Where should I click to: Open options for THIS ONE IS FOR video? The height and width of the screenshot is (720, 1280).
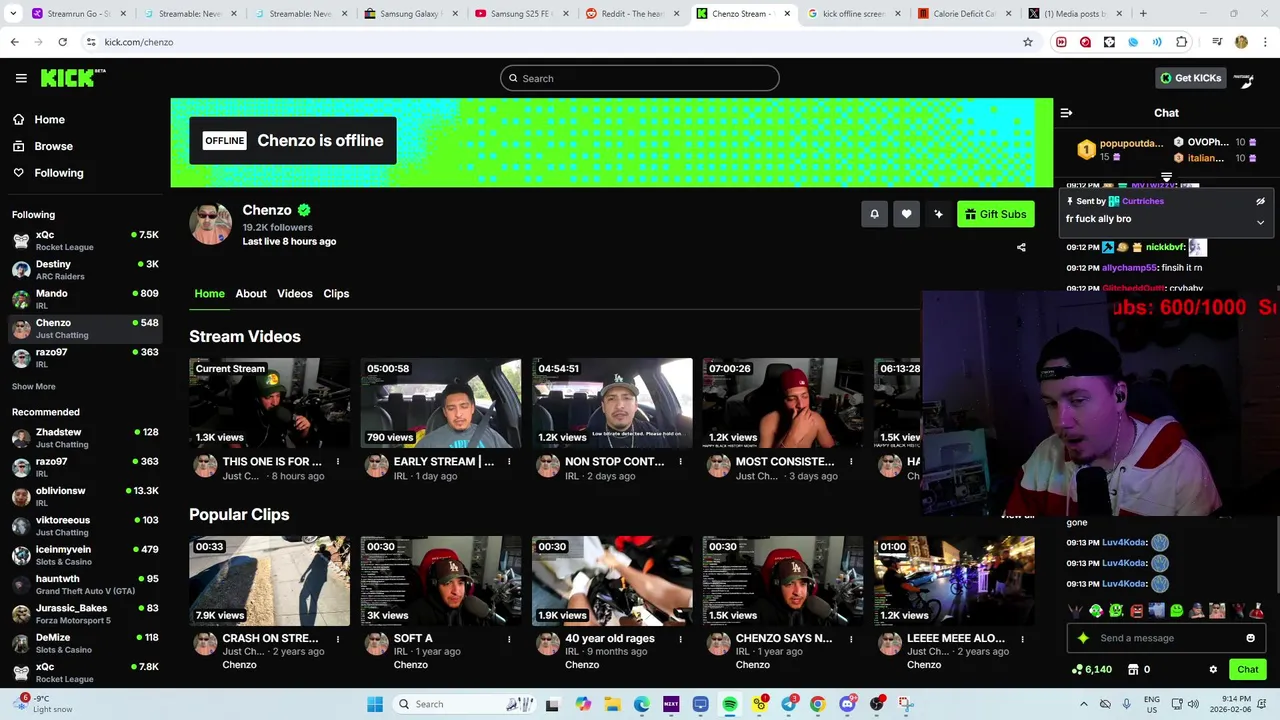[x=338, y=462]
